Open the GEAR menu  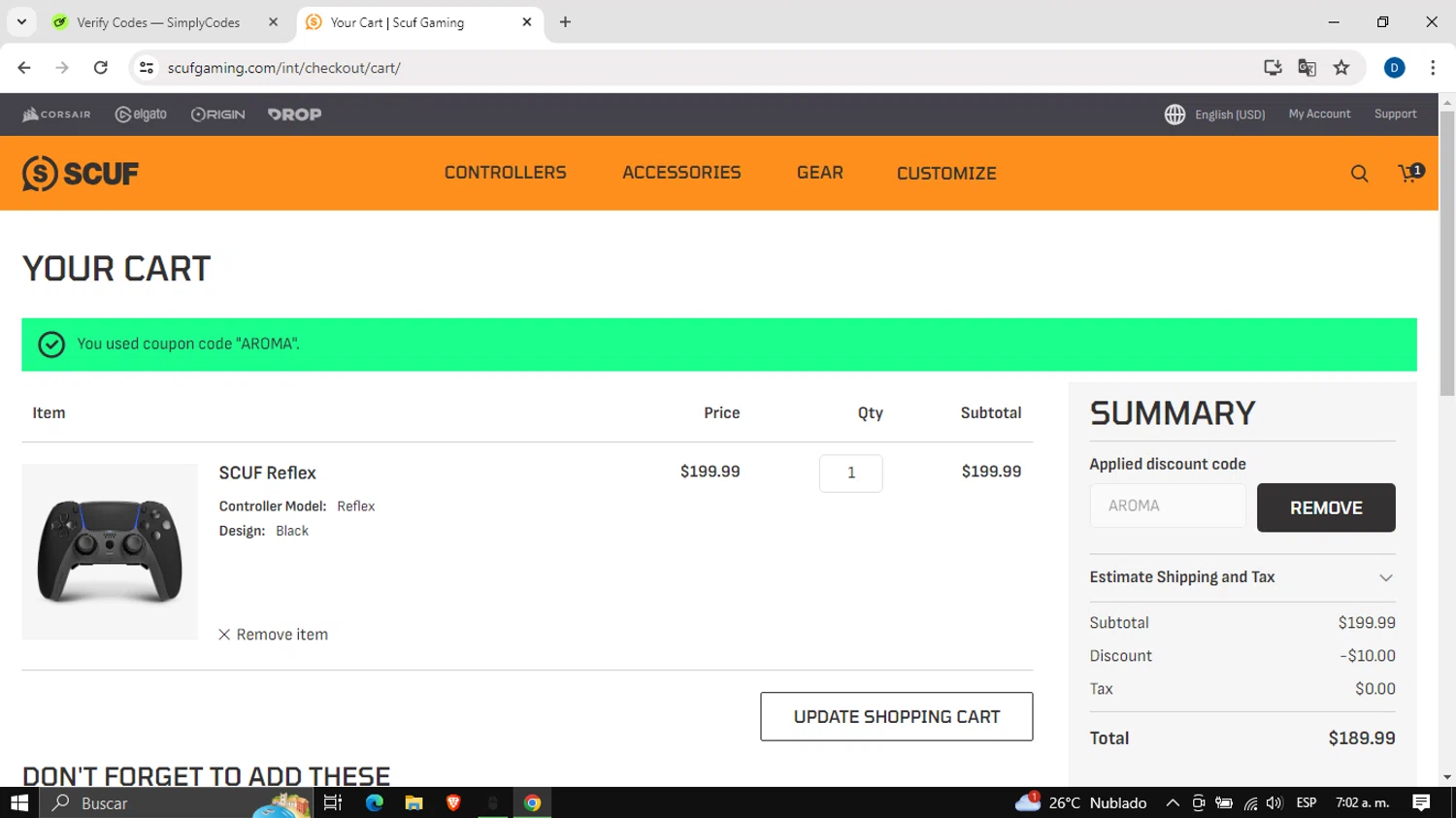click(820, 173)
